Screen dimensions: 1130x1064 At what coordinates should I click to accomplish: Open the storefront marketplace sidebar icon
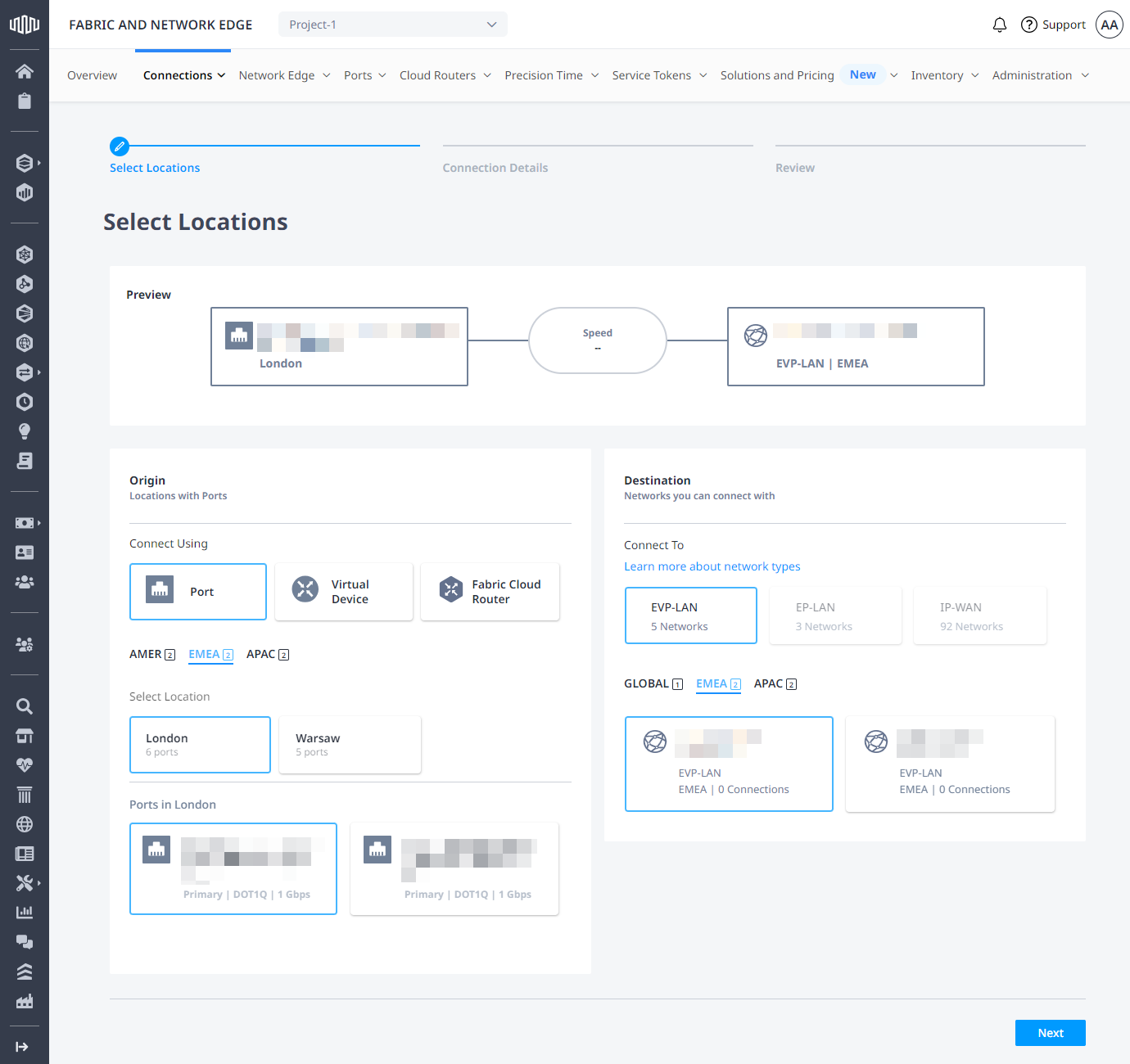click(25, 736)
